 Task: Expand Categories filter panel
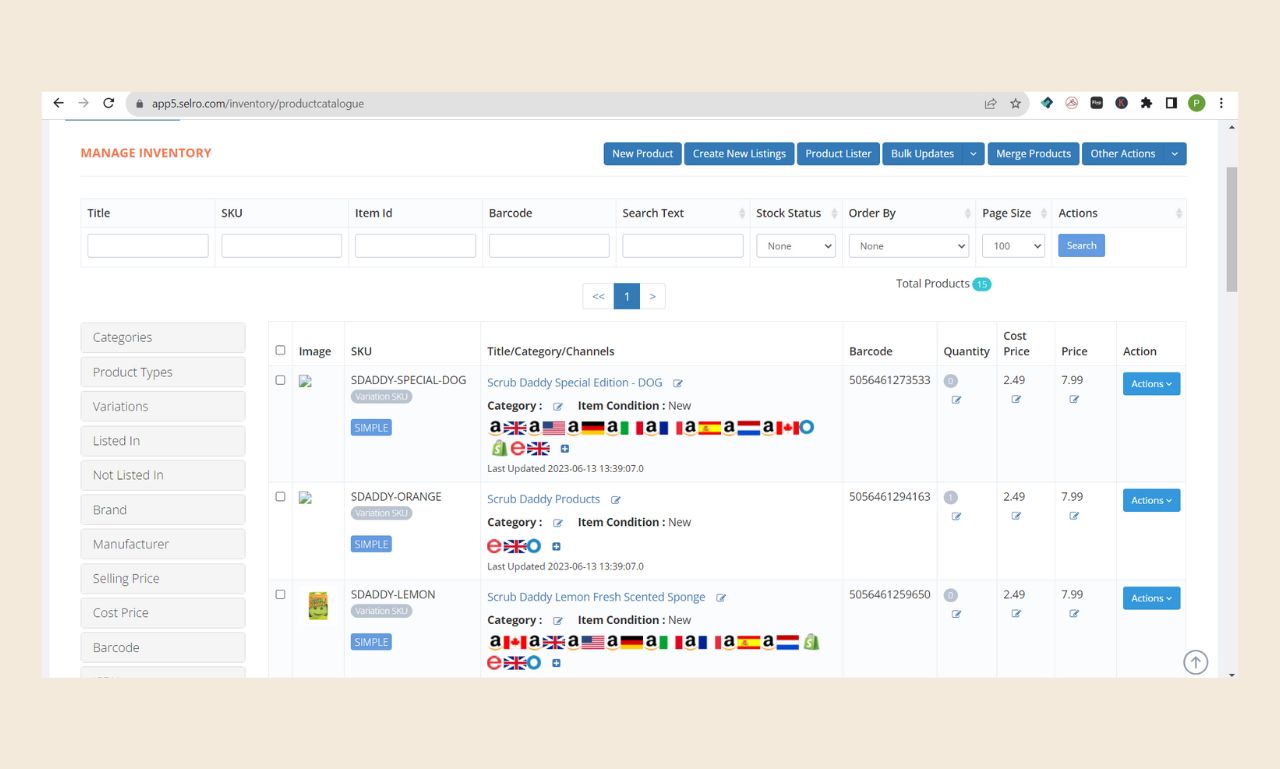[163, 337]
